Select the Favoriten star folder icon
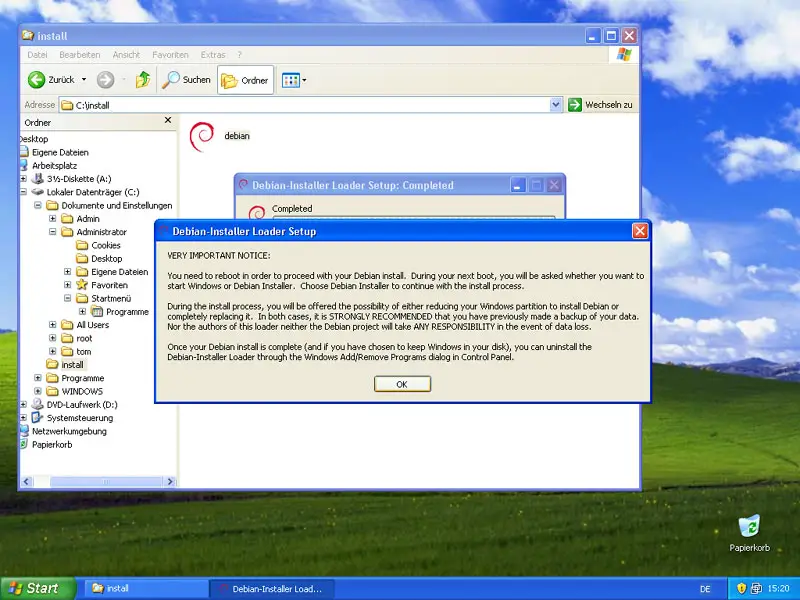 pyautogui.click(x=82, y=285)
